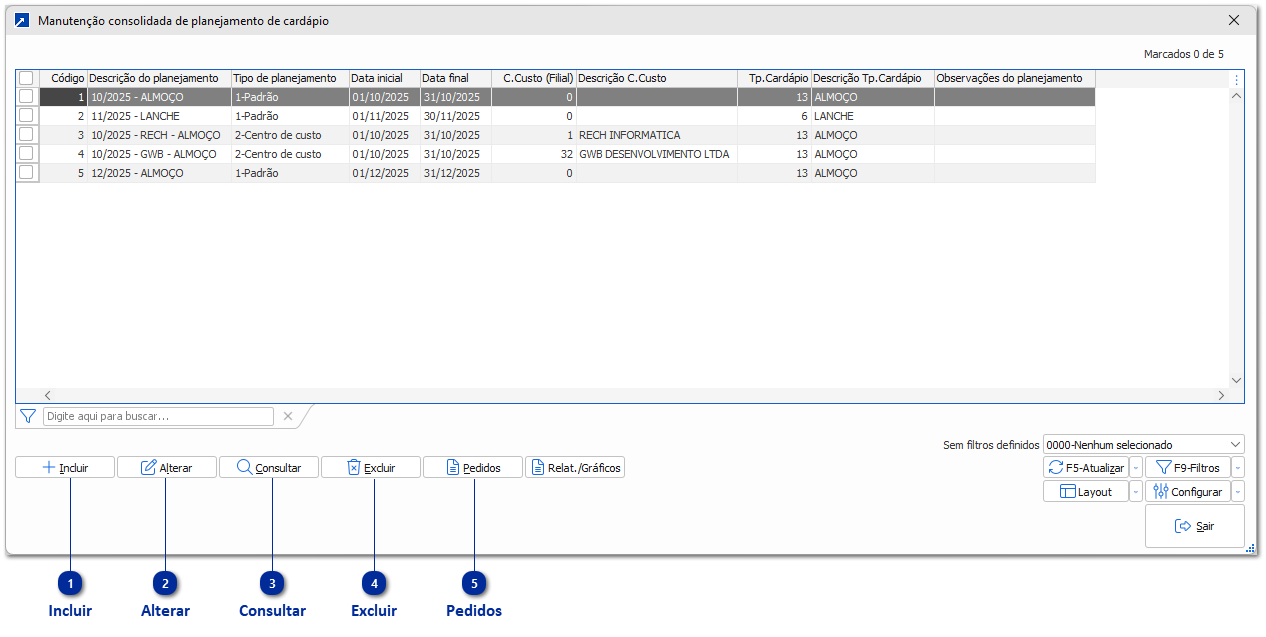Click the funnel filter icon by search box
This screenshot has height=637, width=1266.
click(x=28, y=416)
